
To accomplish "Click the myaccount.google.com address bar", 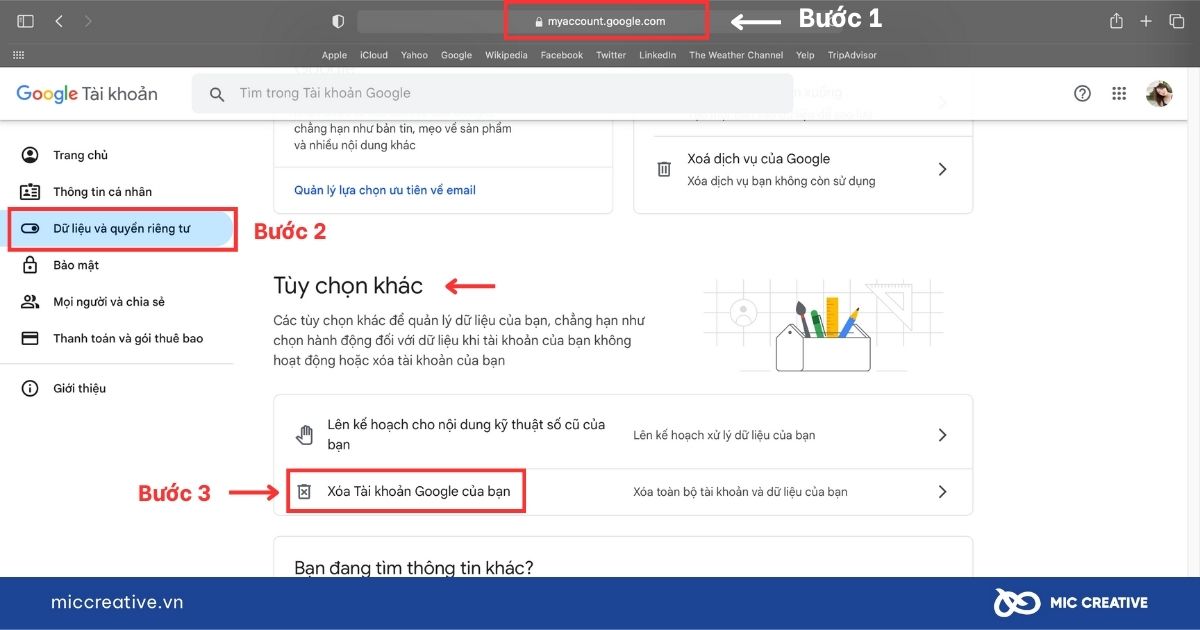I will (606, 21).
